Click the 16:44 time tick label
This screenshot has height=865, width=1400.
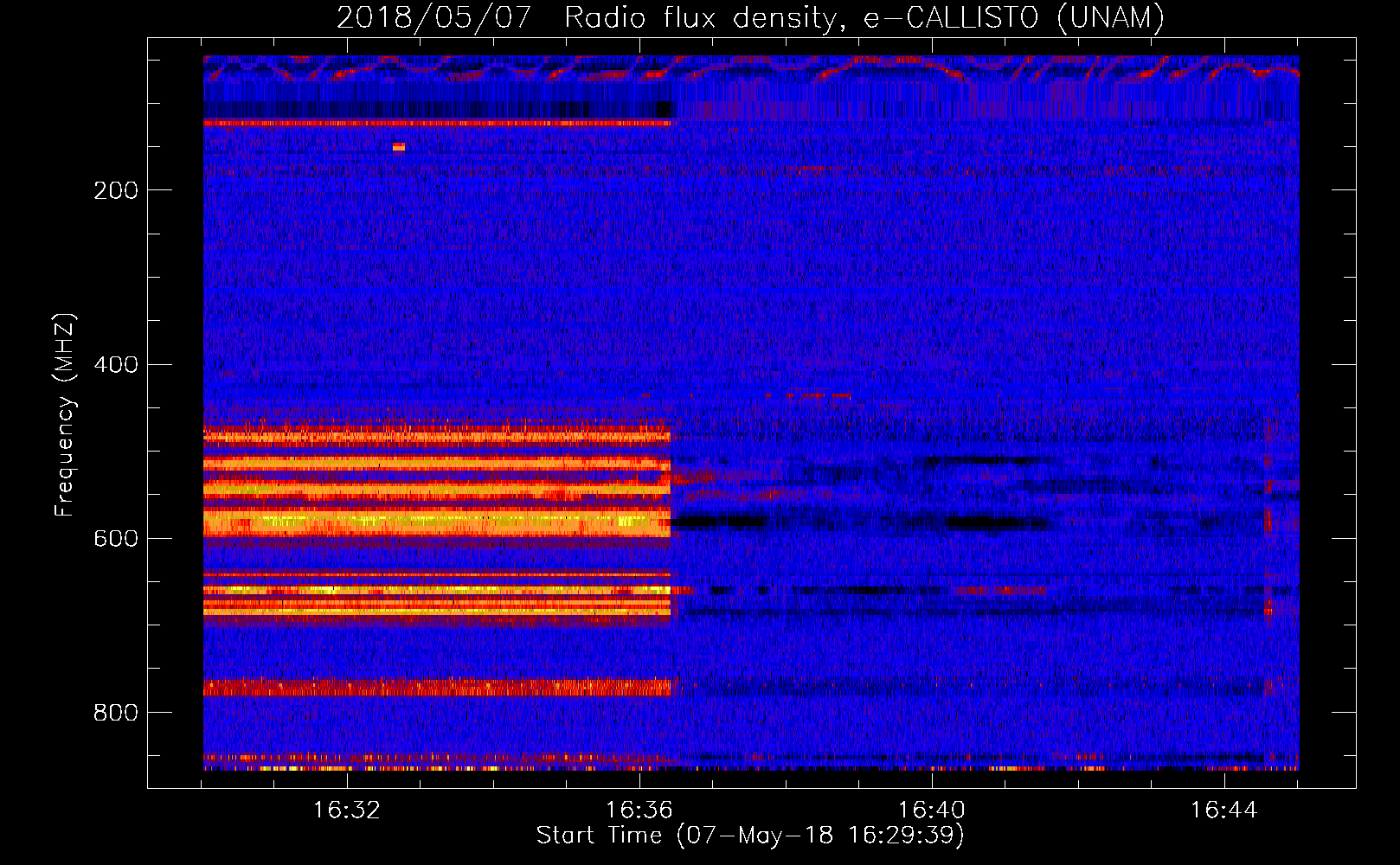(x=1224, y=811)
